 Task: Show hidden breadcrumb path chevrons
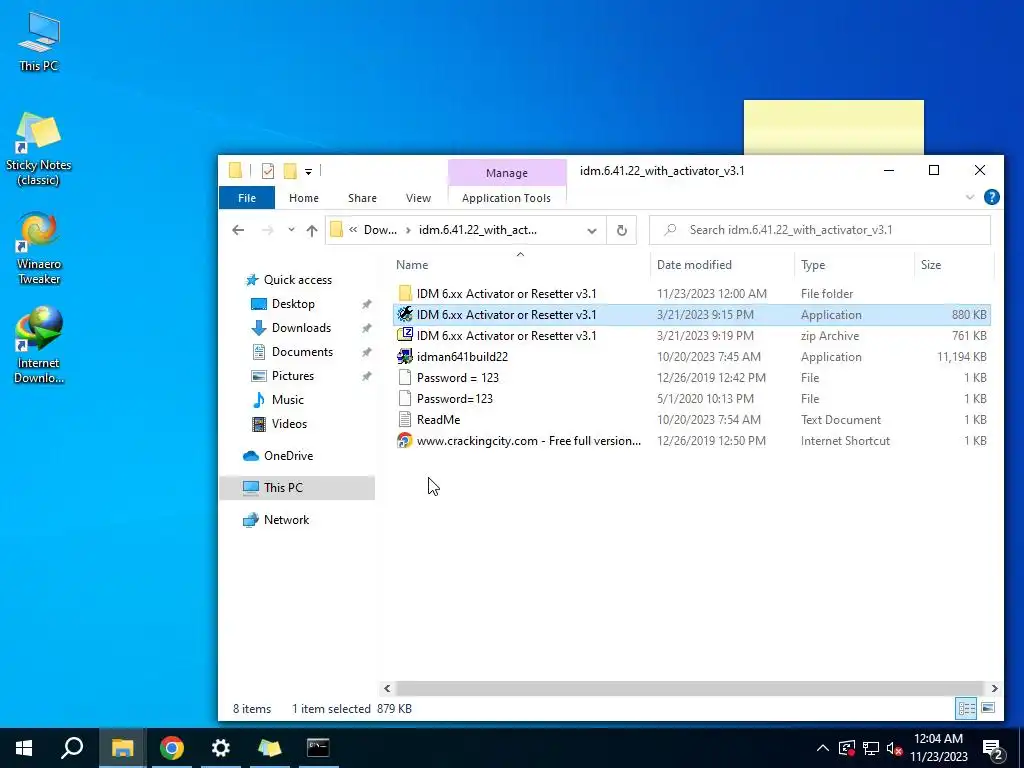353,230
